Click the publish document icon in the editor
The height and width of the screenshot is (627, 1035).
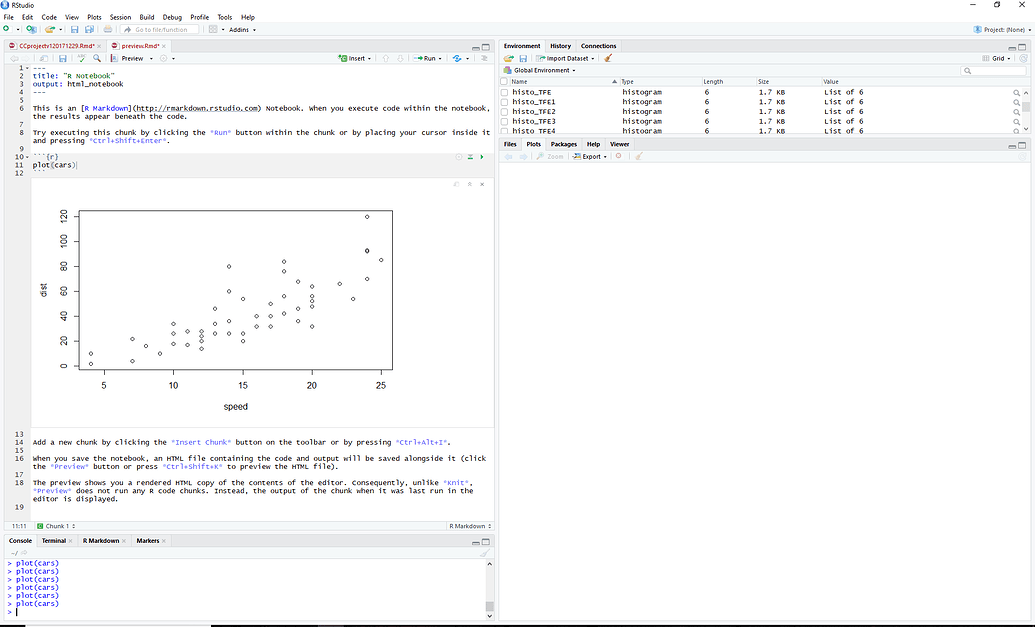(457, 58)
